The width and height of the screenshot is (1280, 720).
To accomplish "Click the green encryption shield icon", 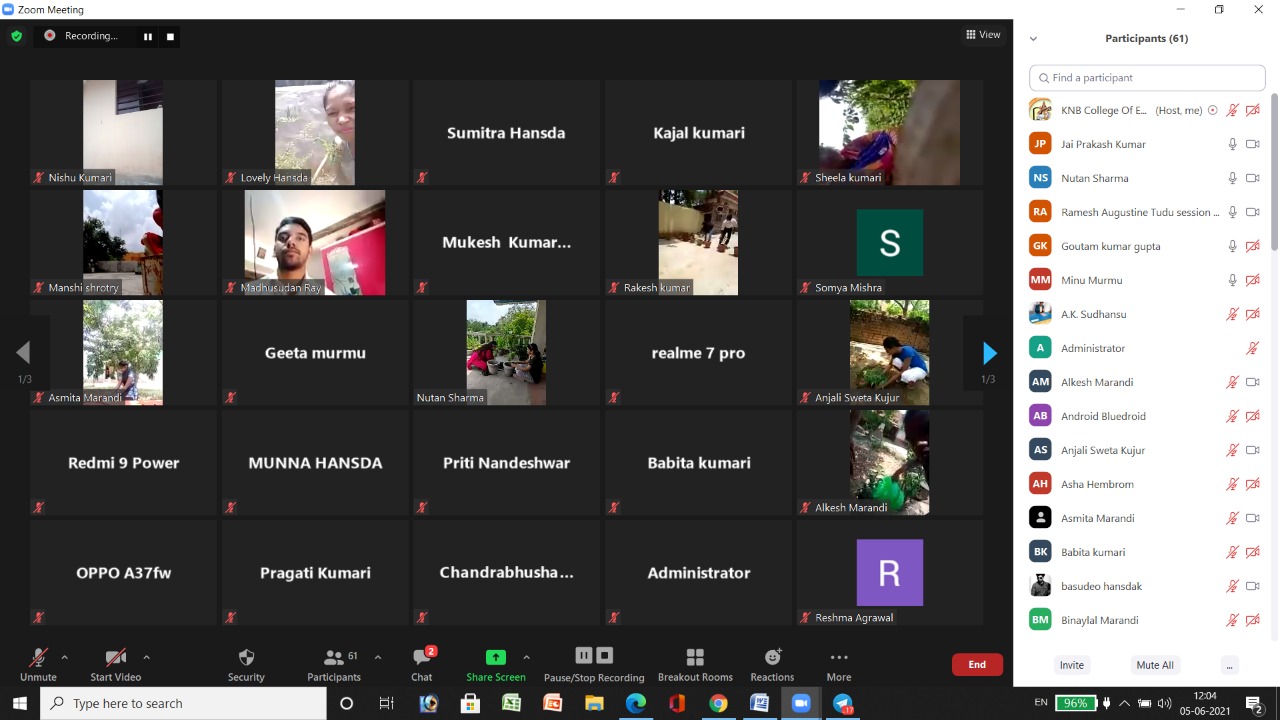I will click(x=16, y=36).
